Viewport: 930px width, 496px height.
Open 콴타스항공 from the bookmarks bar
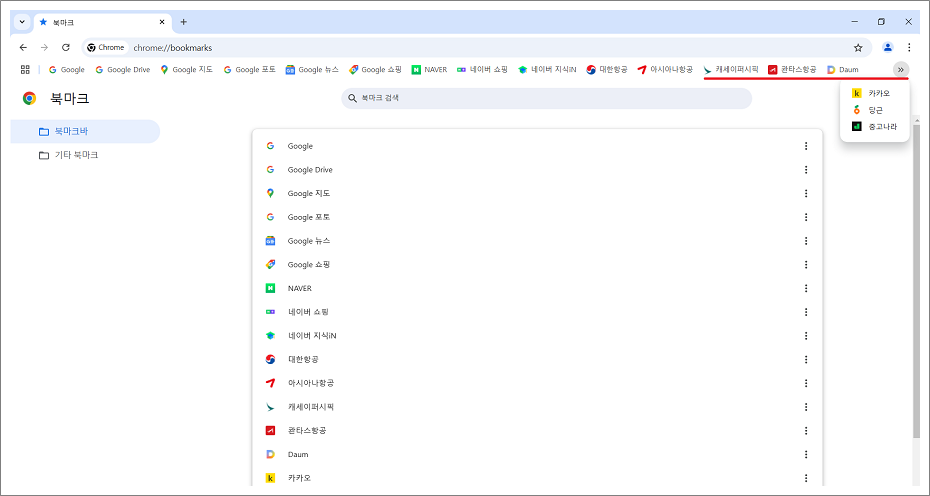pyautogui.click(x=792, y=69)
